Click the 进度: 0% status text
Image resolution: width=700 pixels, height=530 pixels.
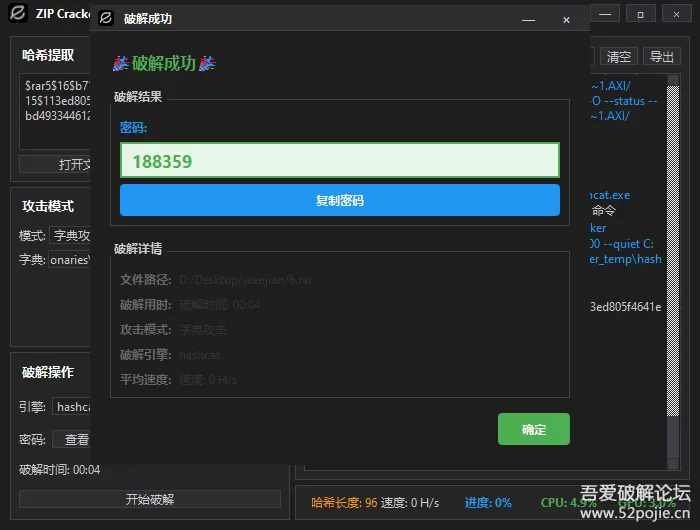(x=488, y=503)
